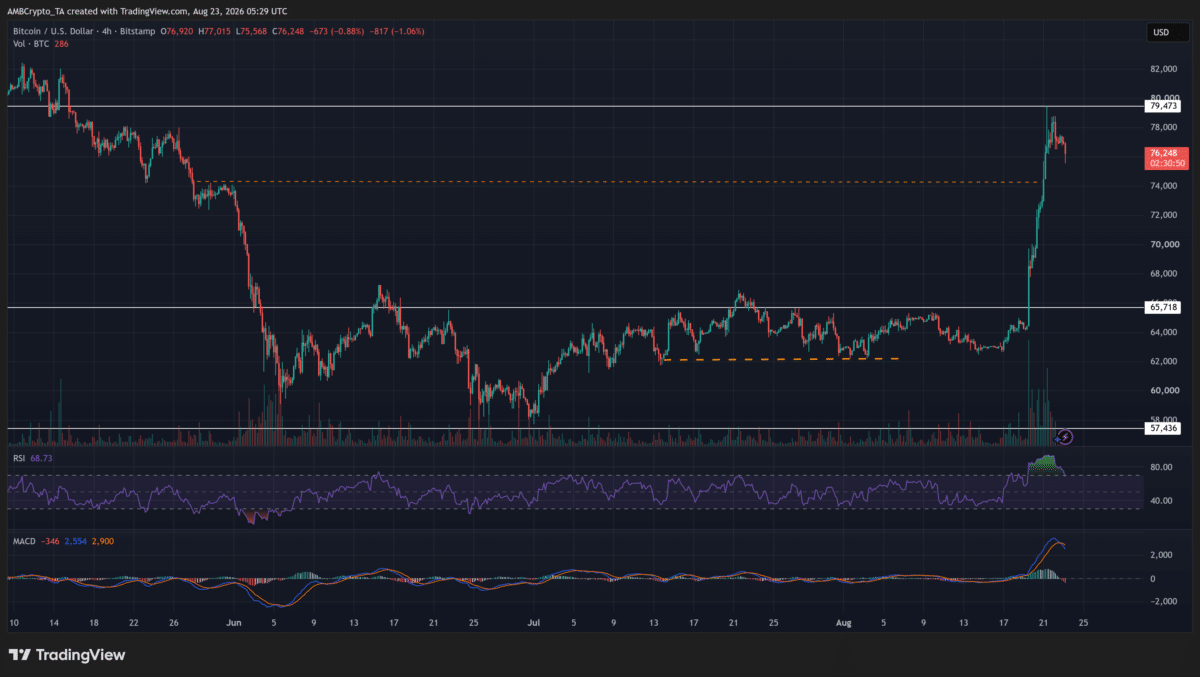The height and width of the screenshot is (677, 1200).
Task: Click the 80.00 RSI axis label
Action: click(x=1160, y=467)
